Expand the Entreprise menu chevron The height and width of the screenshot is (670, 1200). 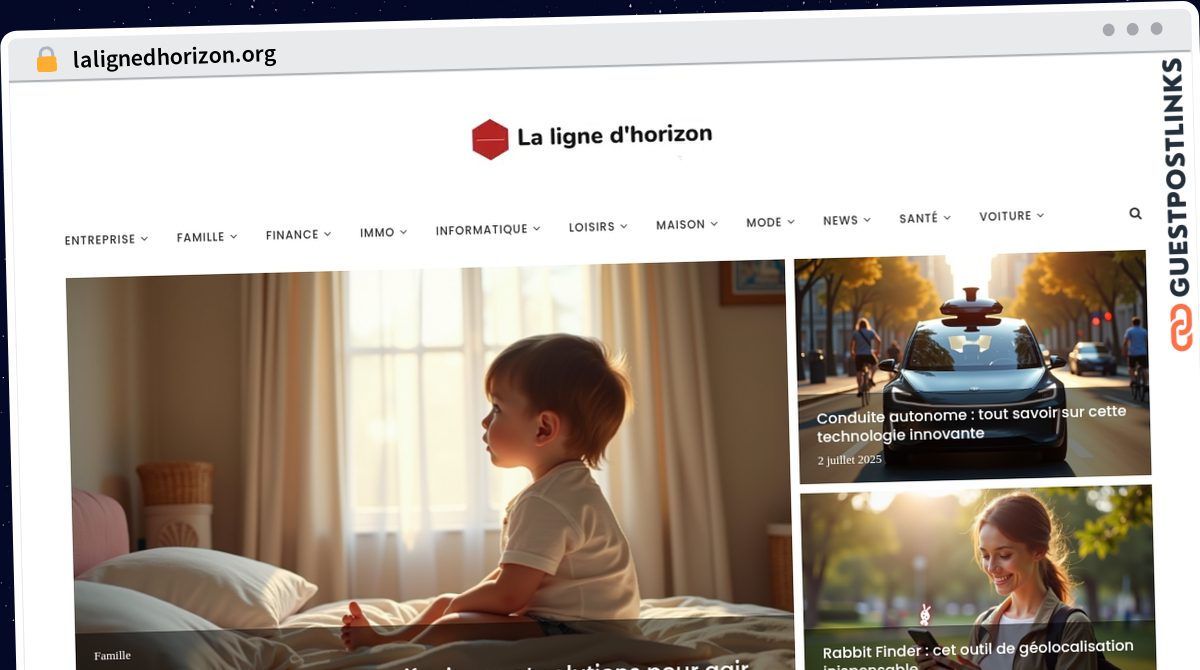click(x=144, y=239)
